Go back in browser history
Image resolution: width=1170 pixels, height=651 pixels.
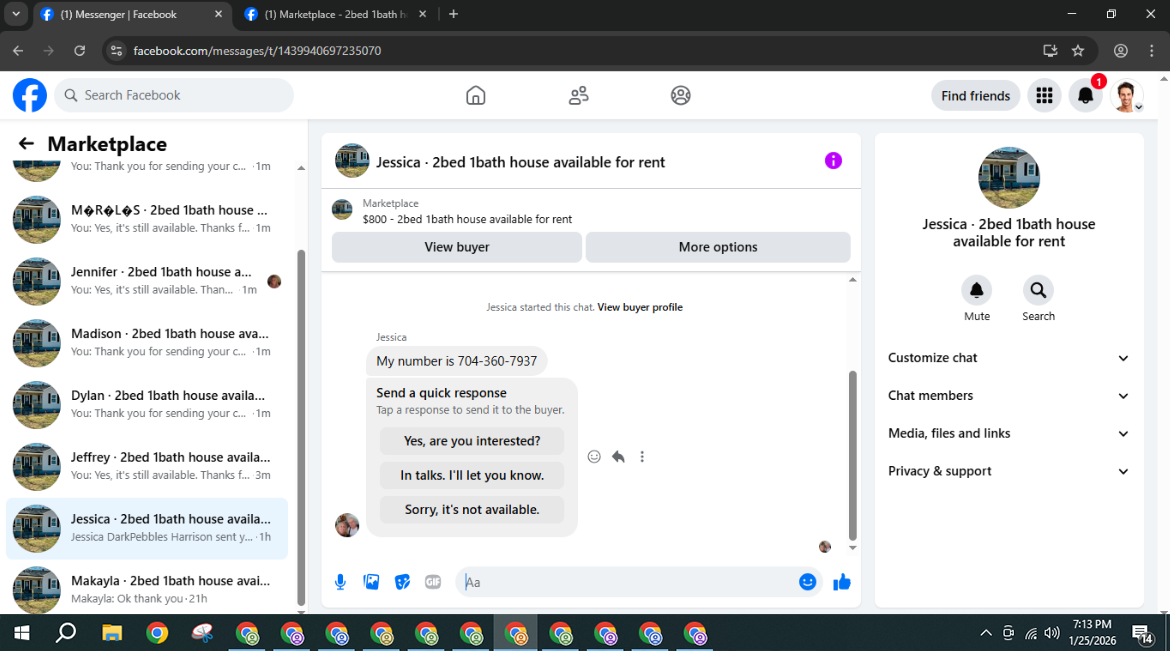pyautogui.click(x=18, y=51)
